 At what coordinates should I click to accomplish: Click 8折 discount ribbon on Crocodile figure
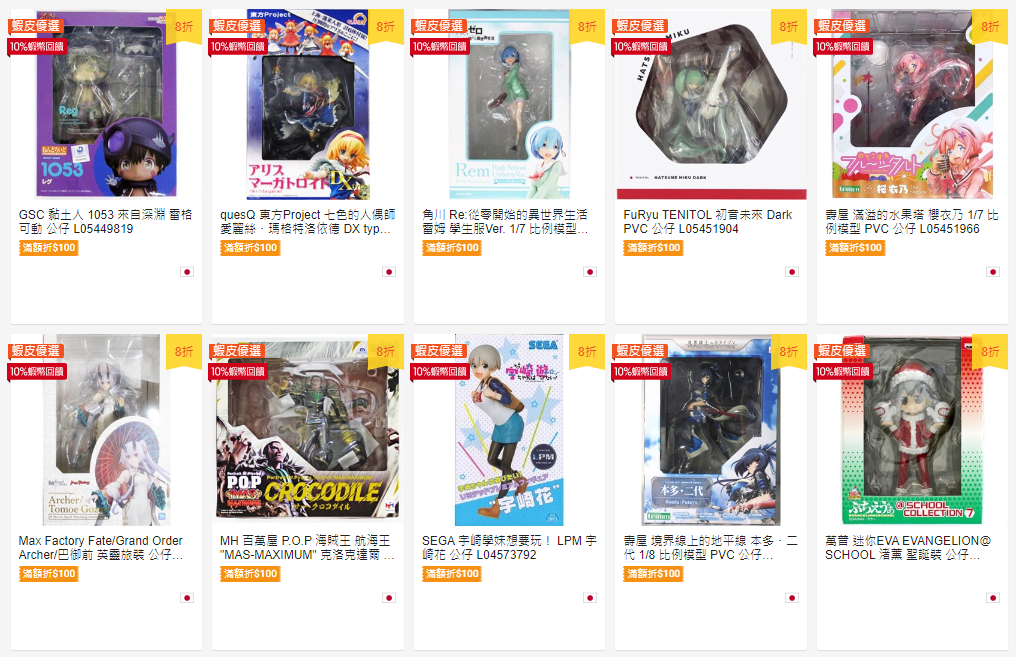386,352
